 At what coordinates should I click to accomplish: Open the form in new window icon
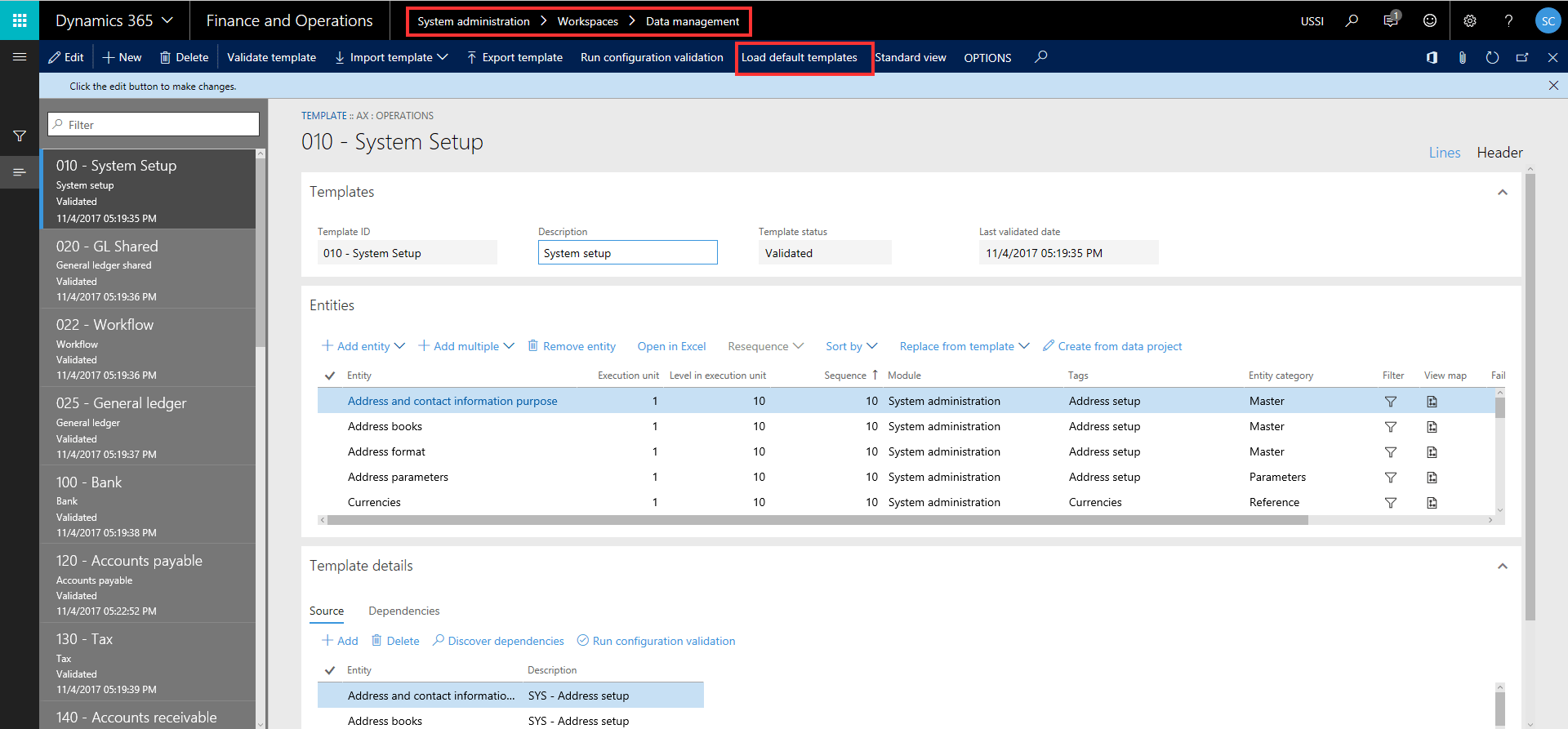click(x=1522, y=57)
